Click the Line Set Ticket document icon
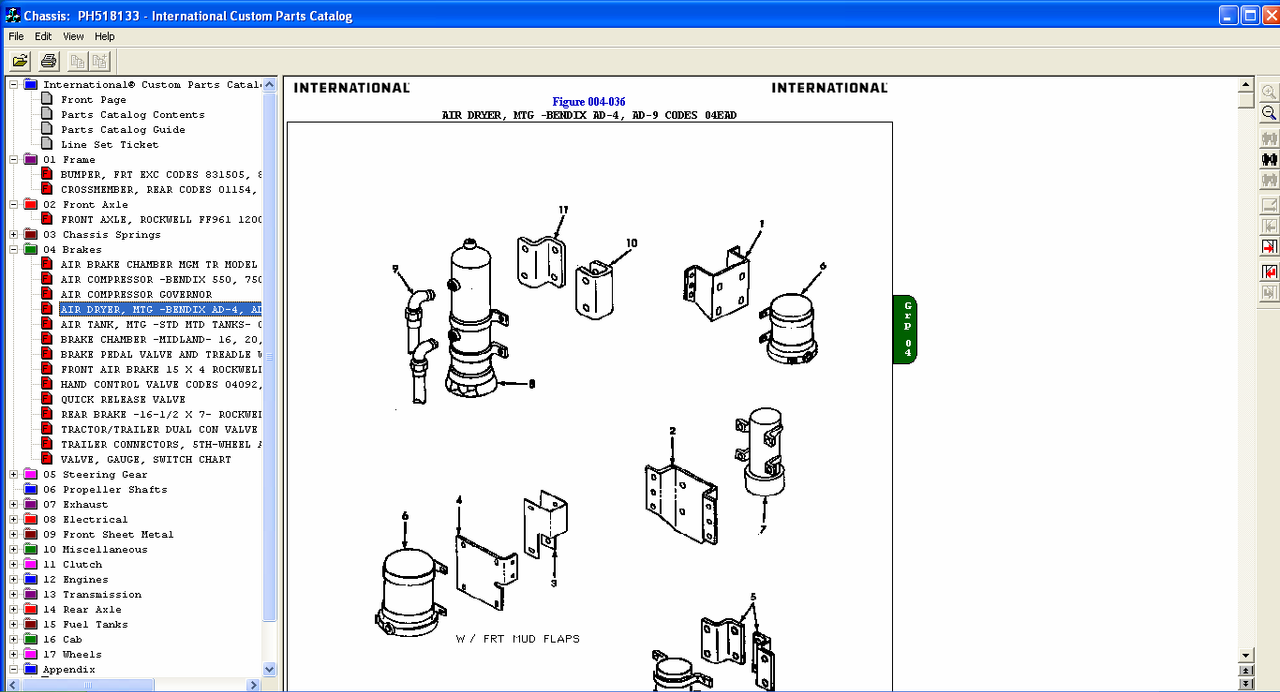This screenshot has height=692, width=1280. [47, 145]
